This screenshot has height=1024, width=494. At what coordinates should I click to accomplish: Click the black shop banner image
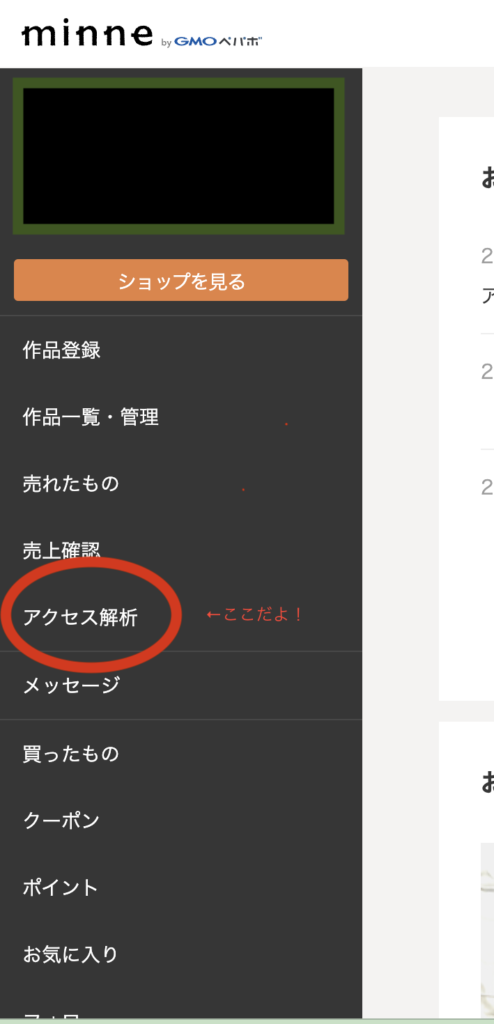tap(178, 156)
